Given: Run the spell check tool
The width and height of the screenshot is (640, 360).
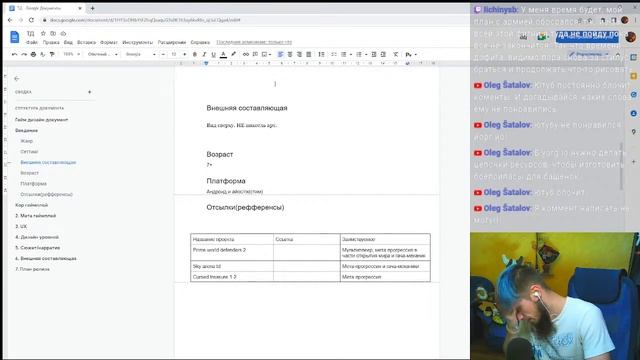Looking at the screenshot, I should (42, 54).
